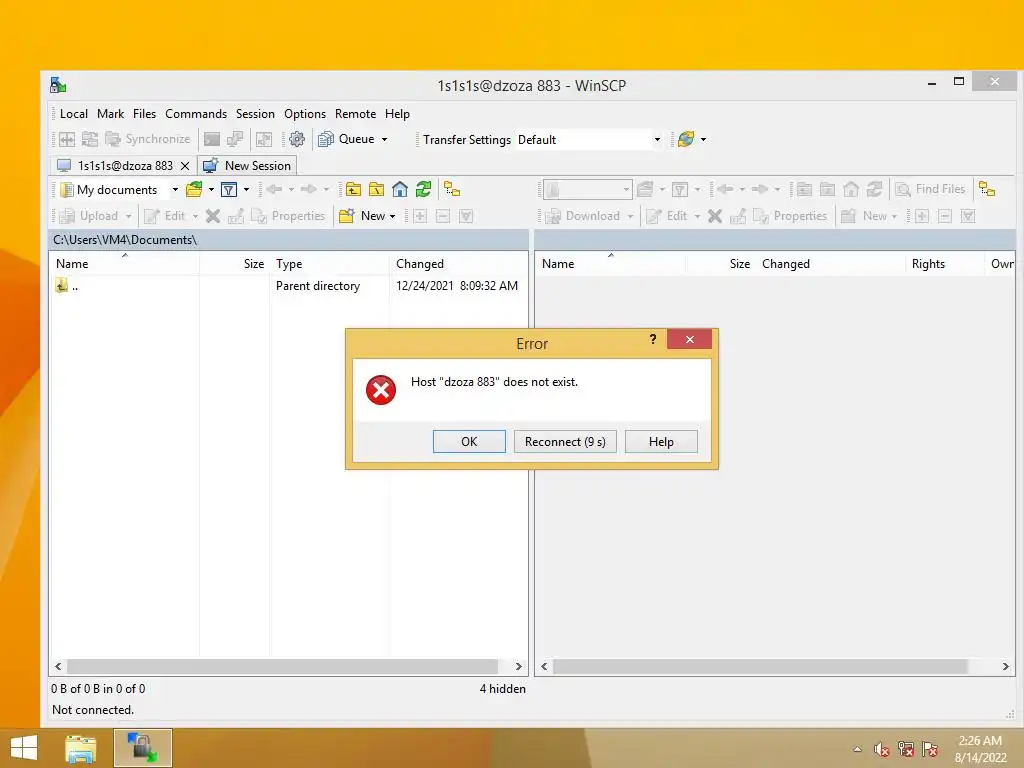
Task: Click the Queue toolbar icon
Action: click(x=325, y=139)
